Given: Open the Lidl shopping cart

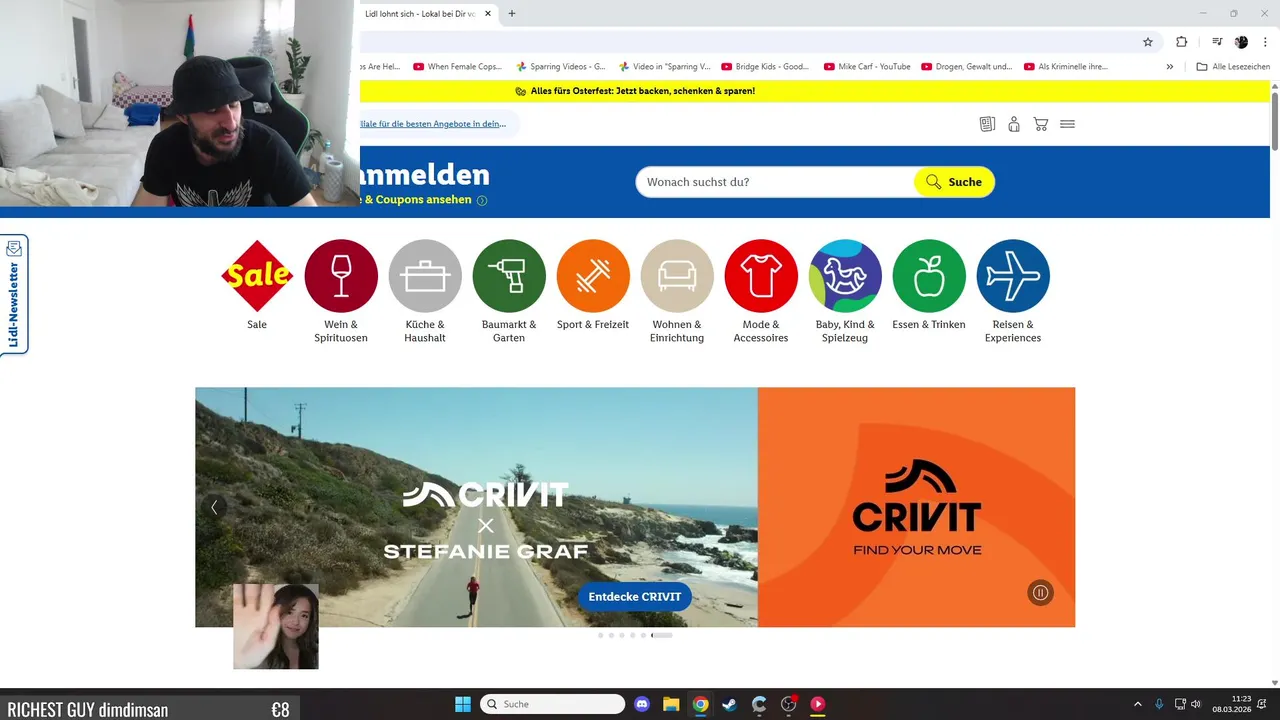Looking at the screenshot, I should click(1041, 124).
